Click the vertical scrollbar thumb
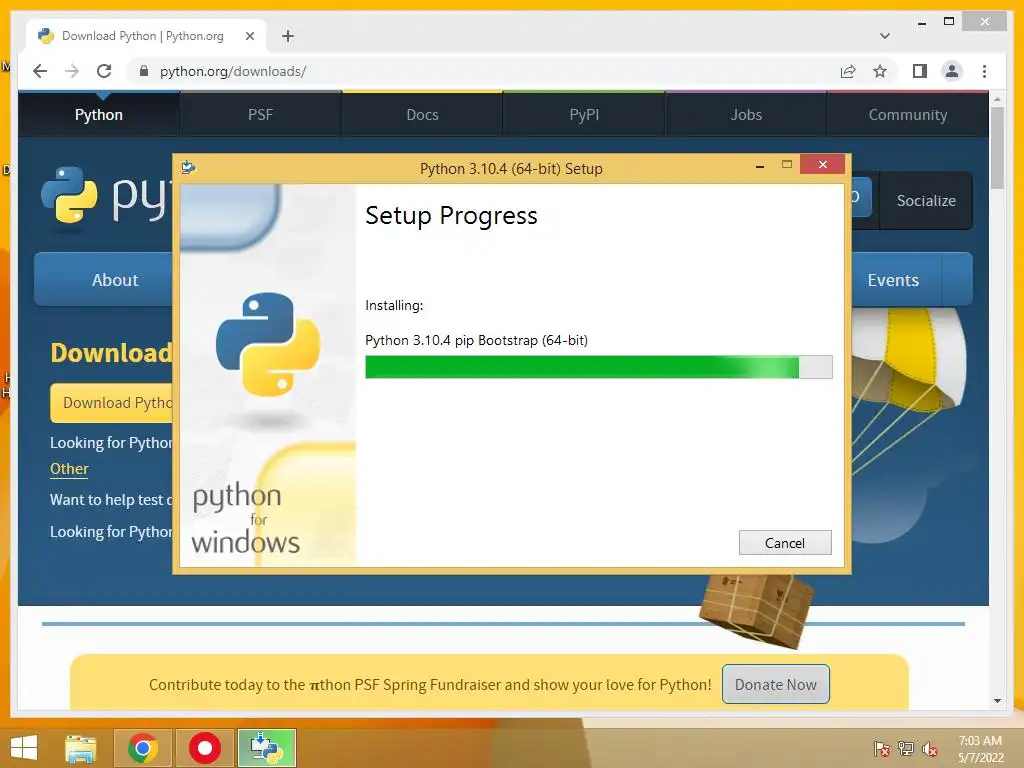 tap(997, 148)
